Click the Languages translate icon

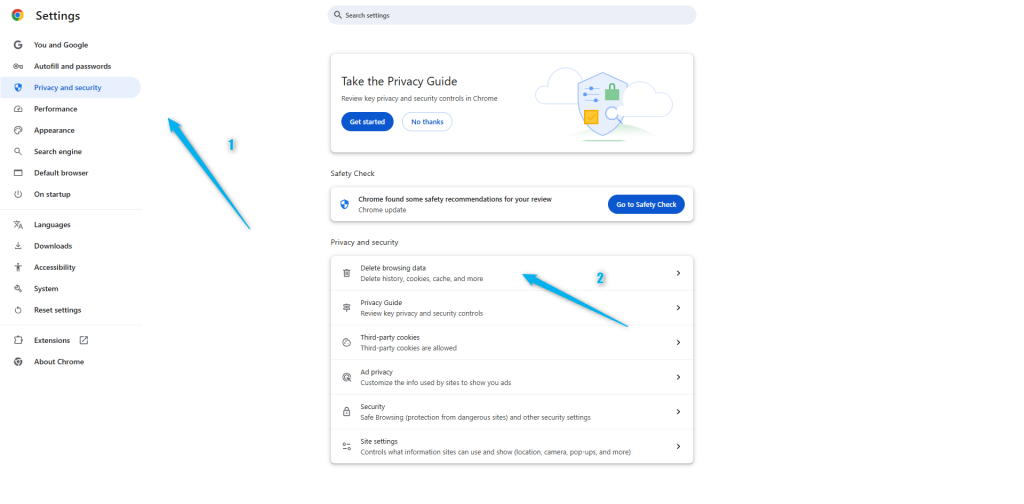pos(18,225)
